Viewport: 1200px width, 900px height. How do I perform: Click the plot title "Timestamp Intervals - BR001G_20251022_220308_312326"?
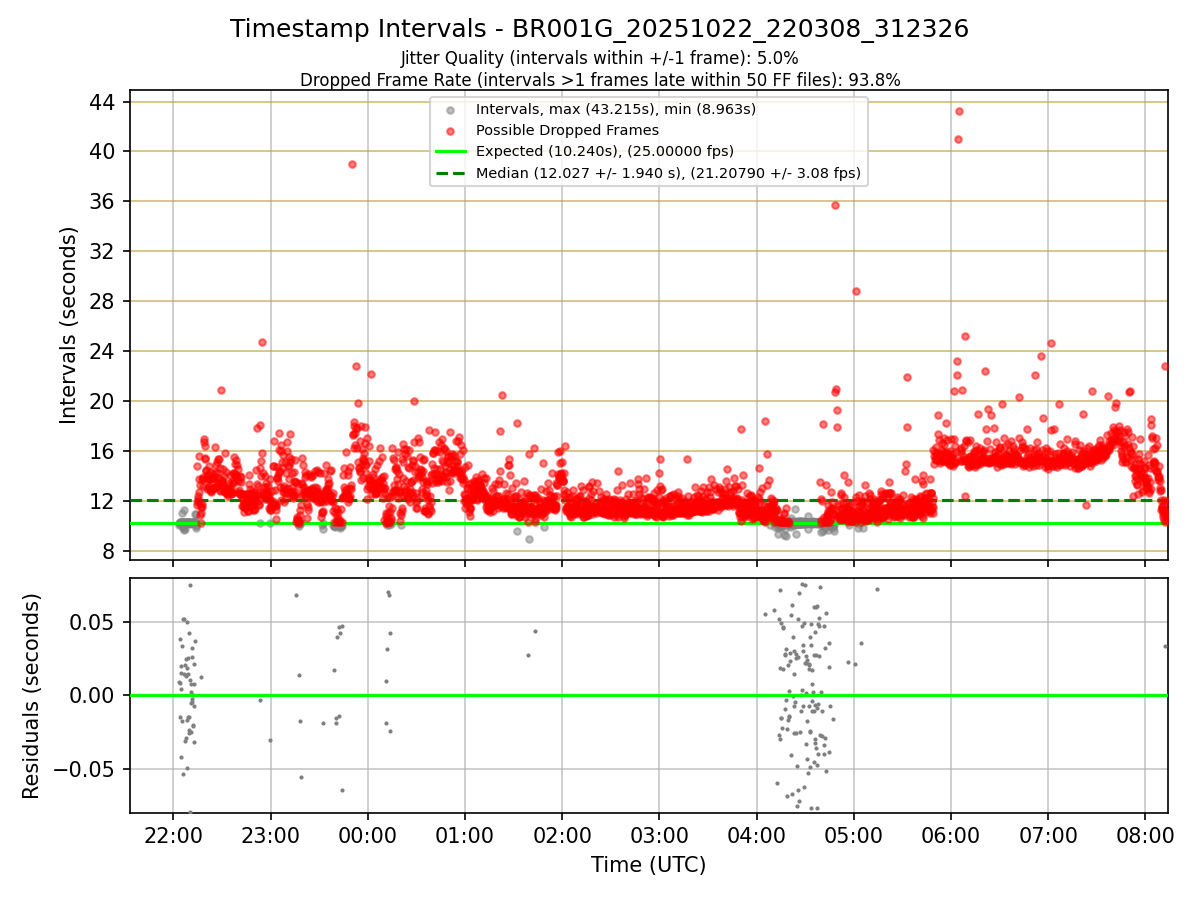599,29
